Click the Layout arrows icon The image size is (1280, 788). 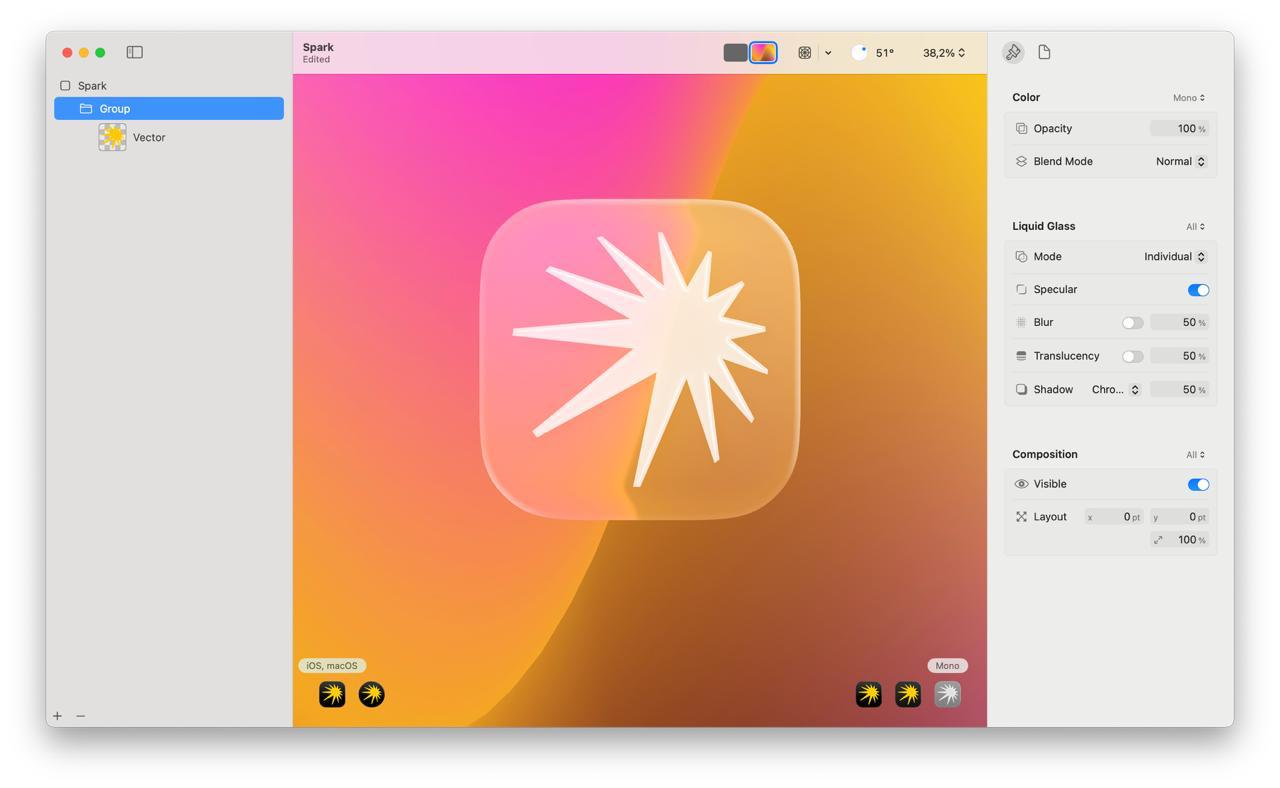(x=1021, y=517)
